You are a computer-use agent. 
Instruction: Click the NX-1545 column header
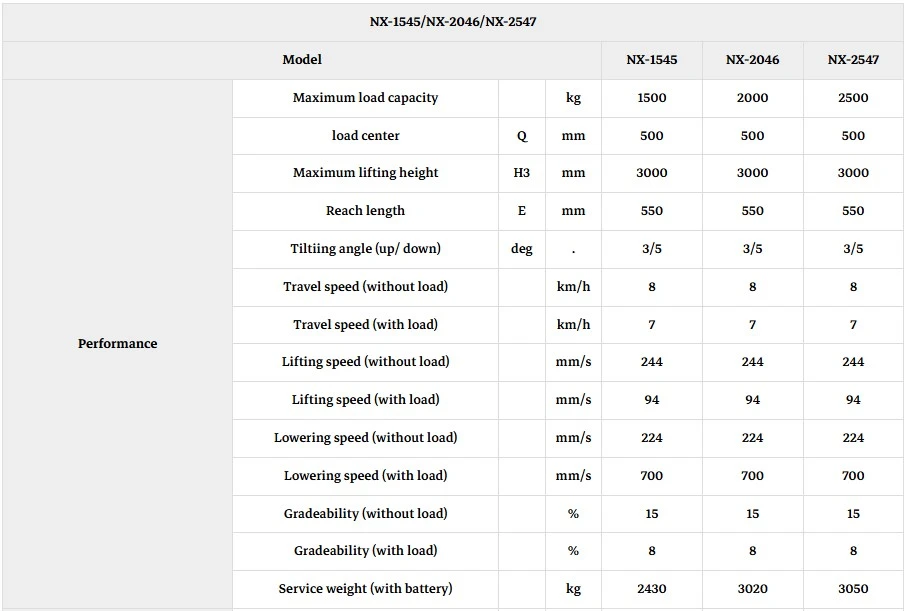pos(651,60)
